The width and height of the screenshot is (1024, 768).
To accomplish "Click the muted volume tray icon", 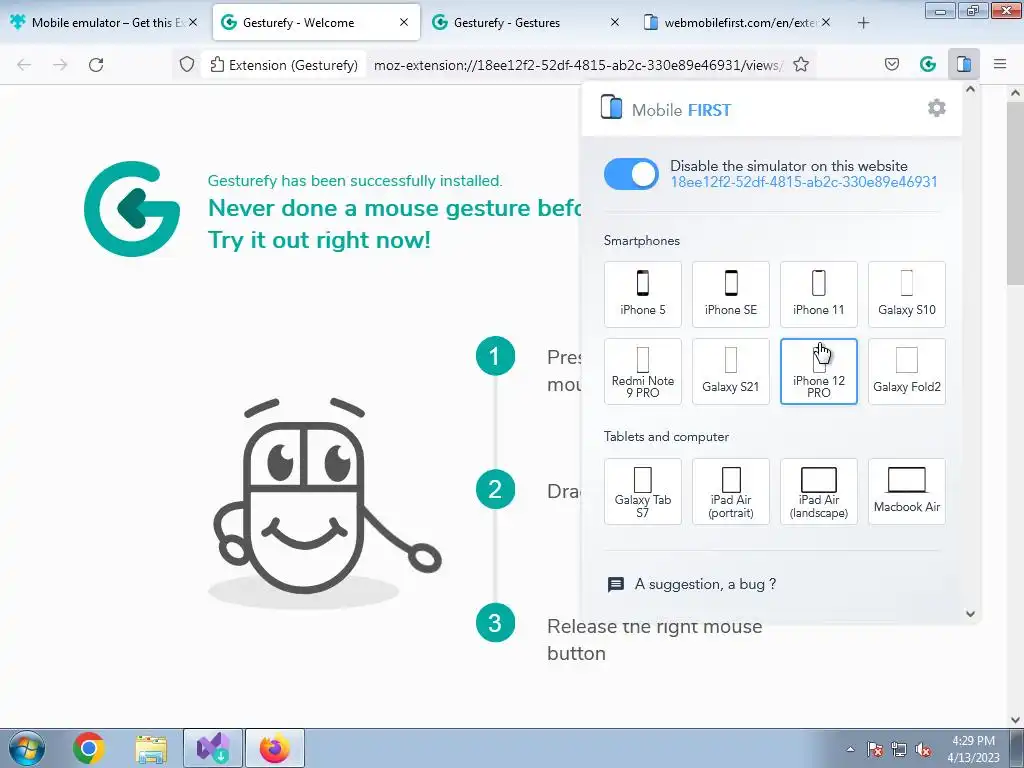I will coord(923,749).
